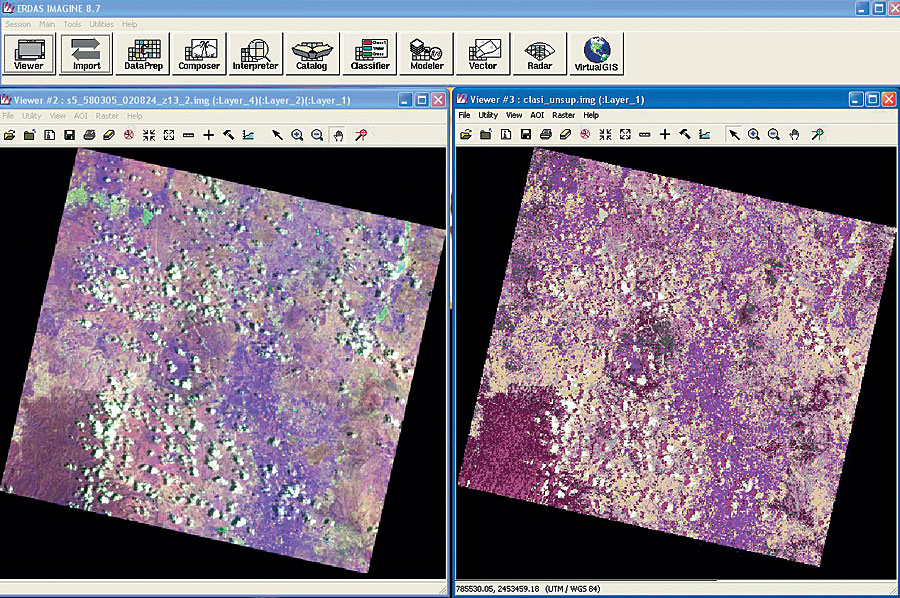The width and height of the screenshot is (900, 598).
Task: Open the Classifier module
Action: coord(370,54)
